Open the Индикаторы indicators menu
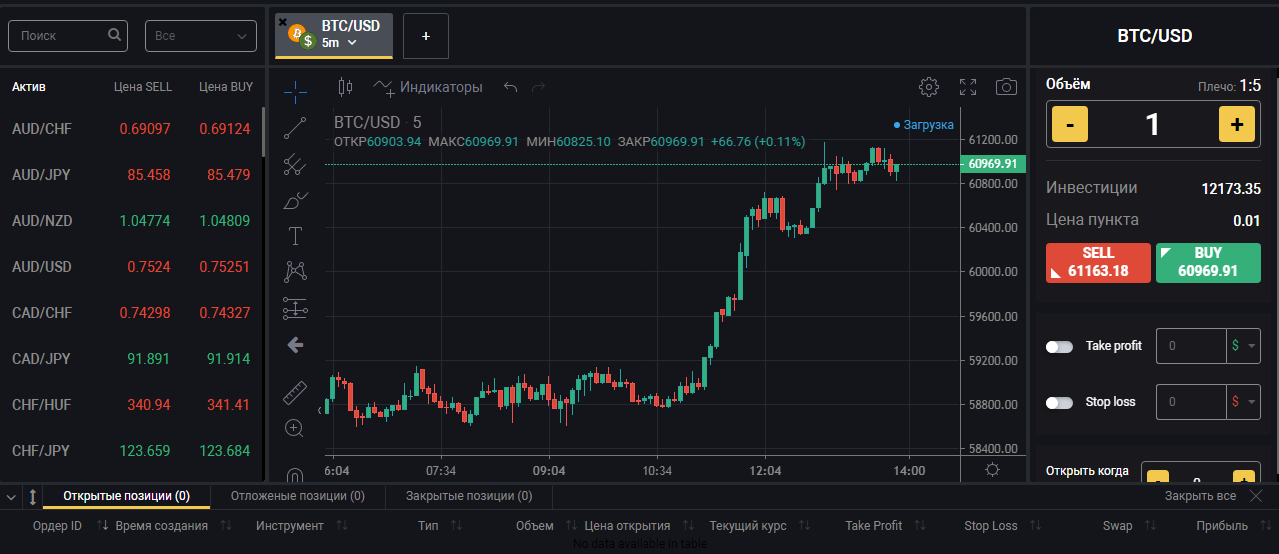Screen dimensions: 1279x554 click(428, 87)
